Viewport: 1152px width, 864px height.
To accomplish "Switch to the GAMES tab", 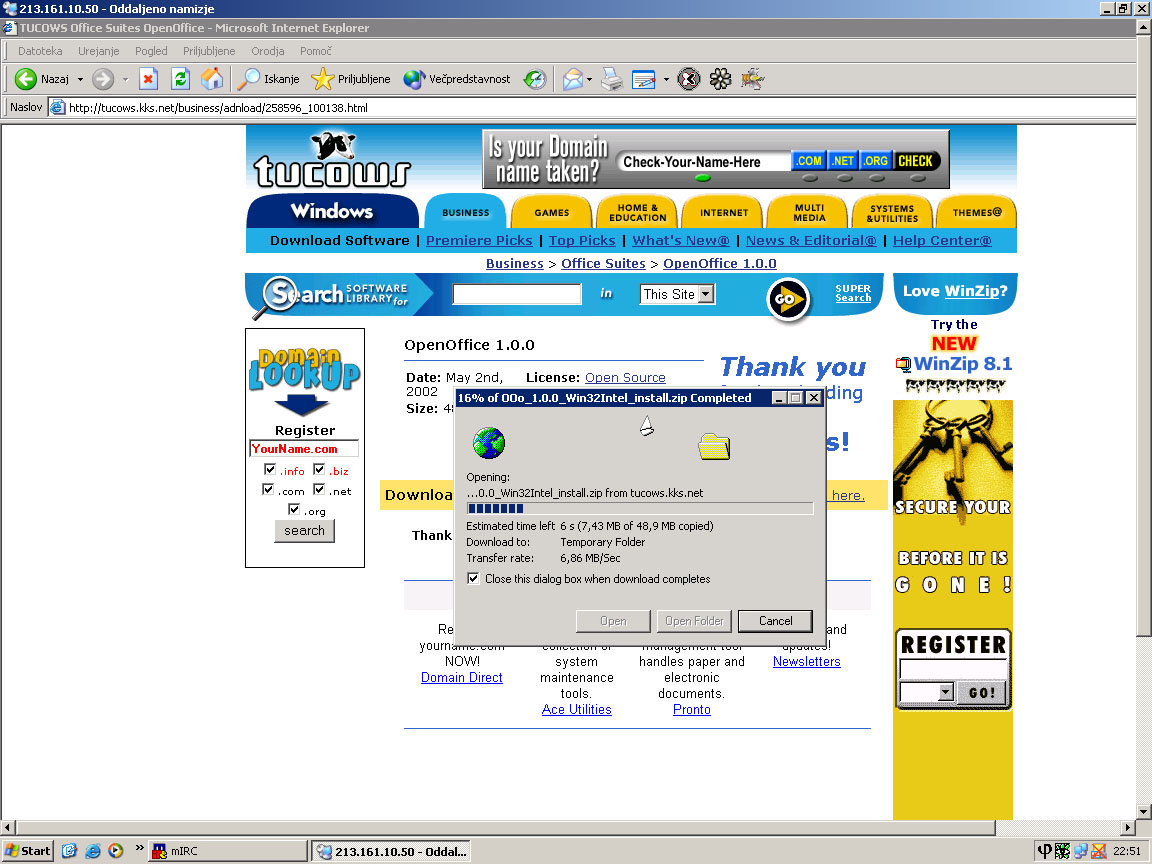I will coord(551,213).
